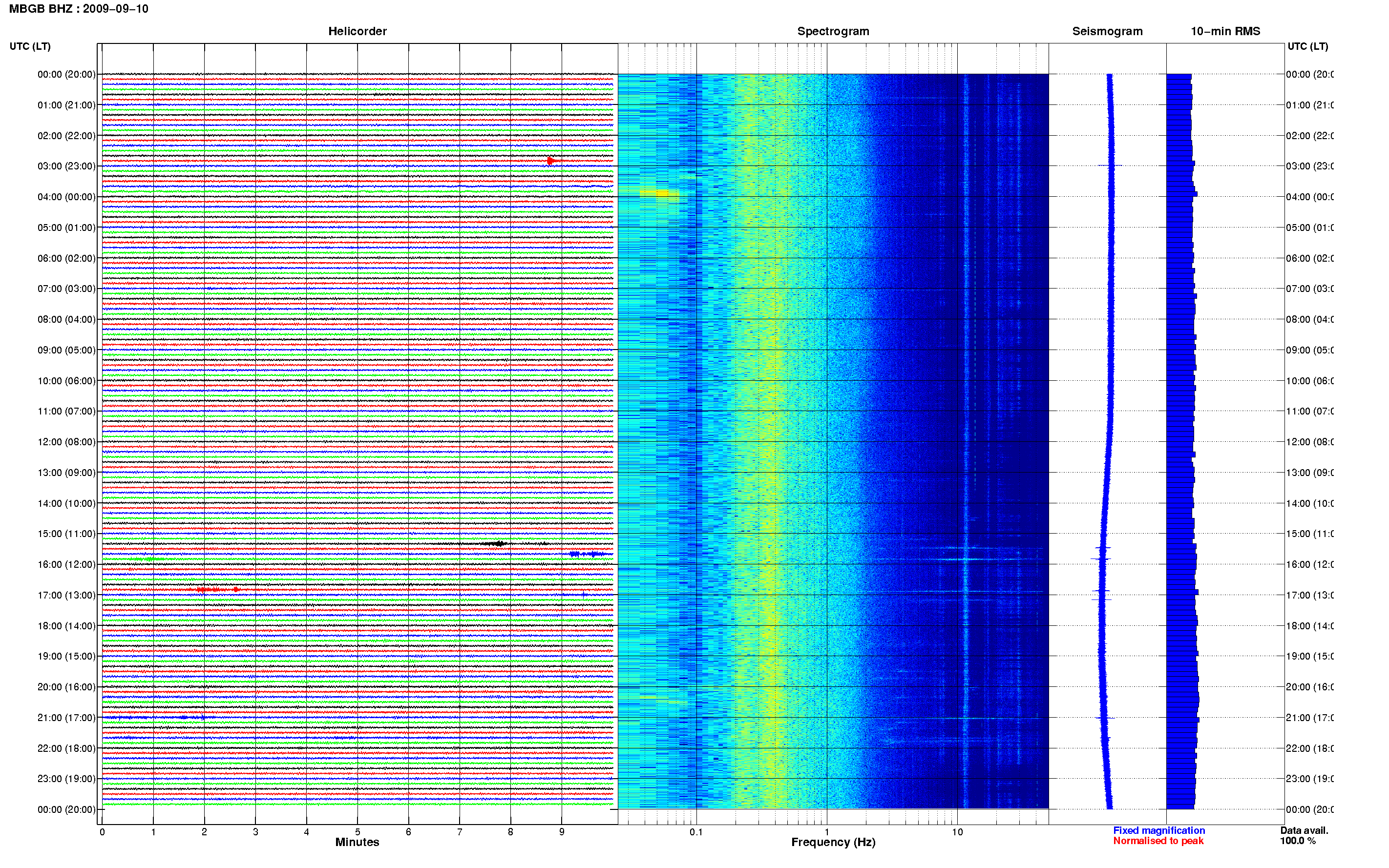Click the red 'Normalised to peak' legend text
Image resolution: width=1389 pixels, height=868 pixels.
tap(1158, 841)
